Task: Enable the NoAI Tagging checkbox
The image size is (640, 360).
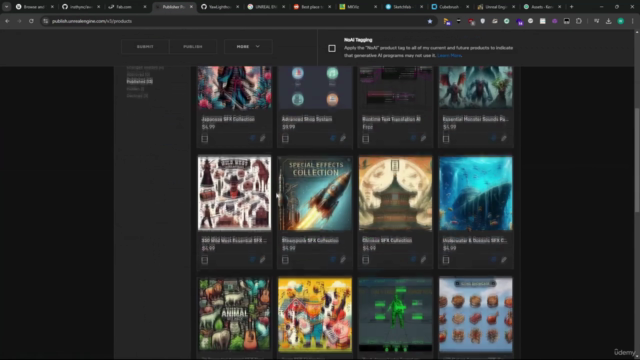Action: (332, 48)
